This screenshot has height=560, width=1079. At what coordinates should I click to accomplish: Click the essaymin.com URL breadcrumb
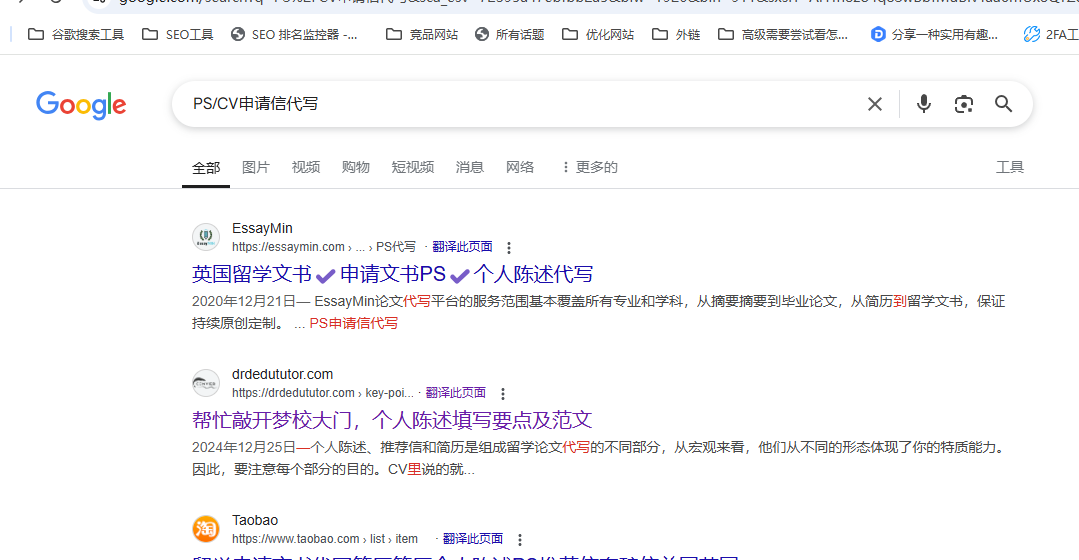coord(324,247)
